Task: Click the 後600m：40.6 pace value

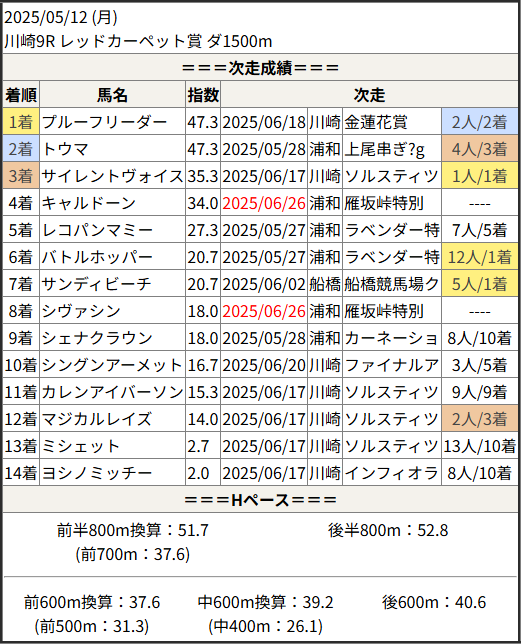Action: 434,602
